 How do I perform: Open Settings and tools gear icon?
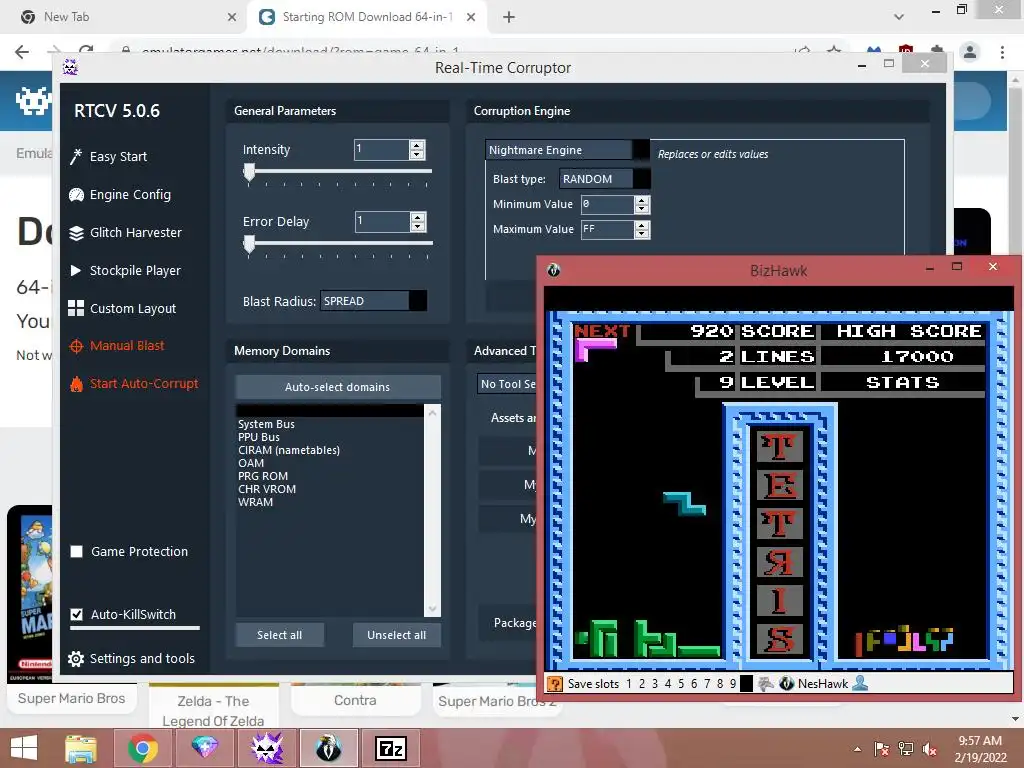point(76,659)
